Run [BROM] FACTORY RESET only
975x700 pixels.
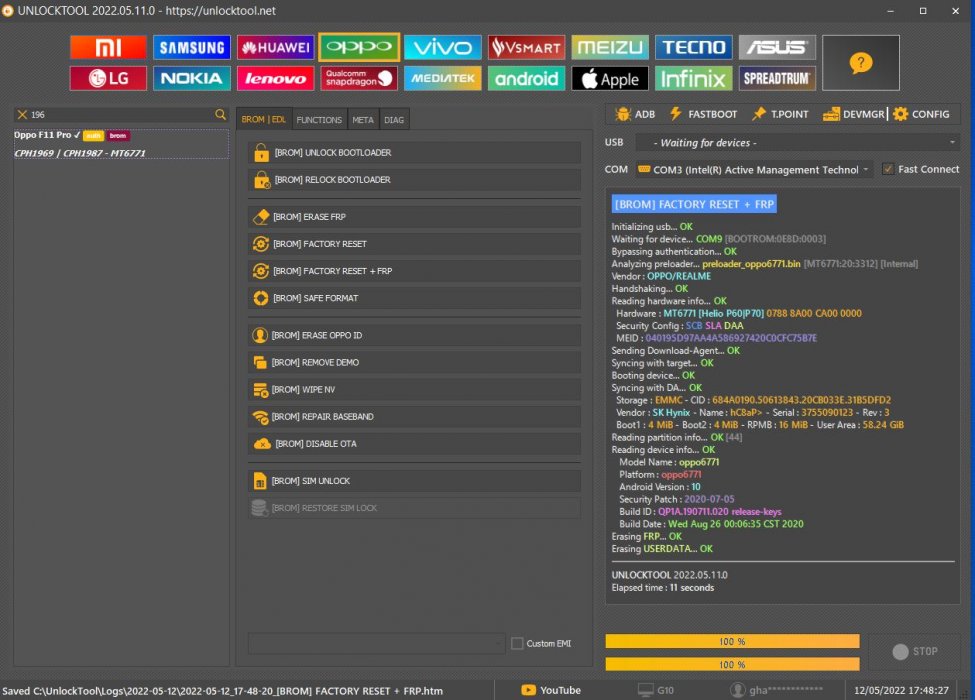[415, 244]
